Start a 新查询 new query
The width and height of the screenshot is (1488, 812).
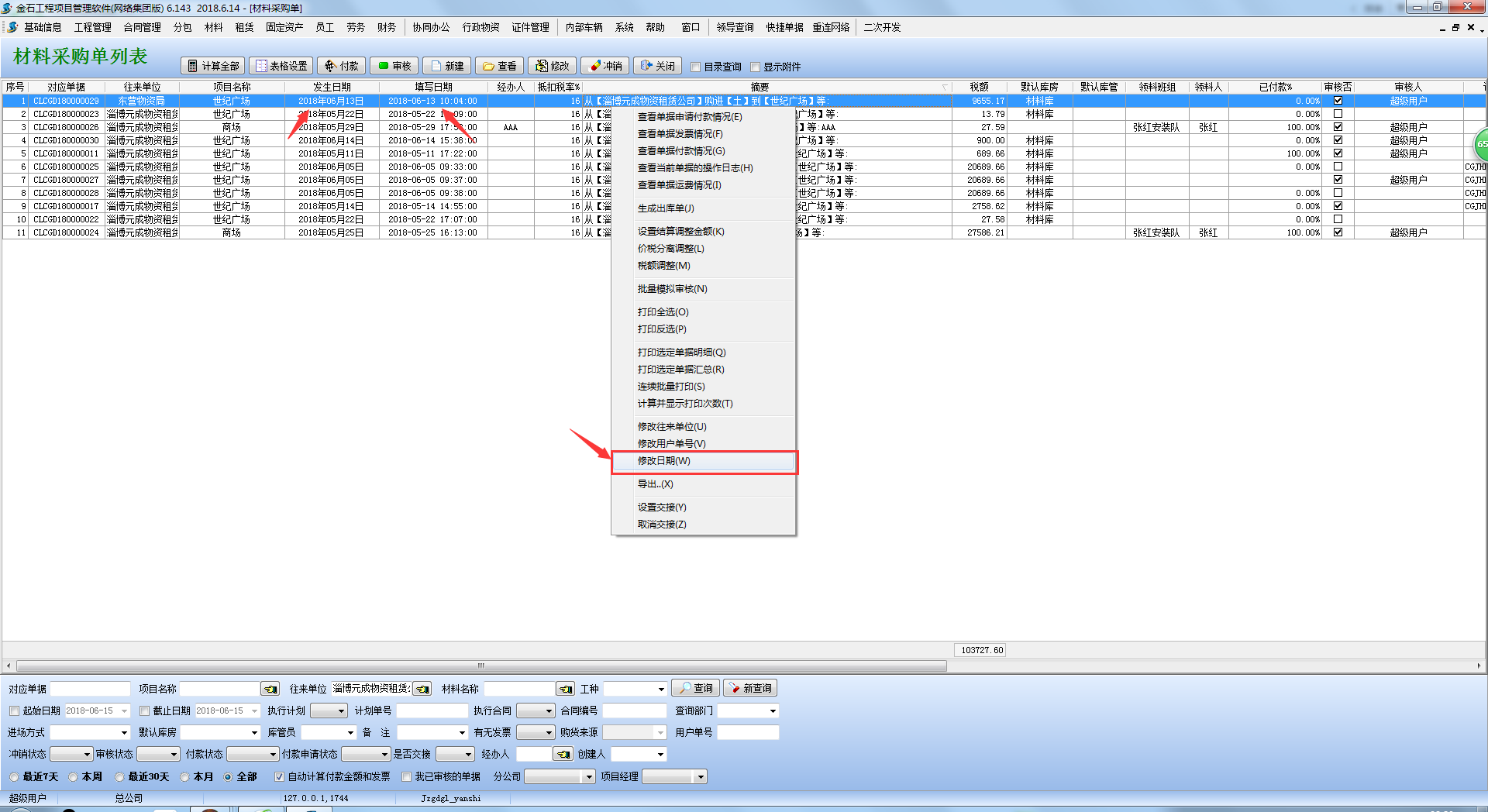click(x=750, y=688)
